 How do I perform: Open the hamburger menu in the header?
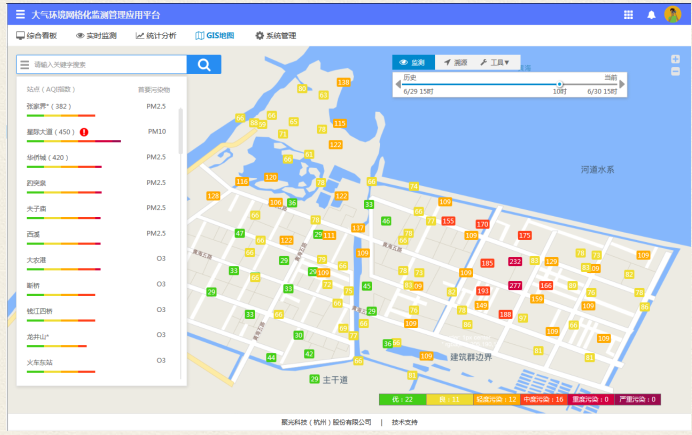coord(20,14)
